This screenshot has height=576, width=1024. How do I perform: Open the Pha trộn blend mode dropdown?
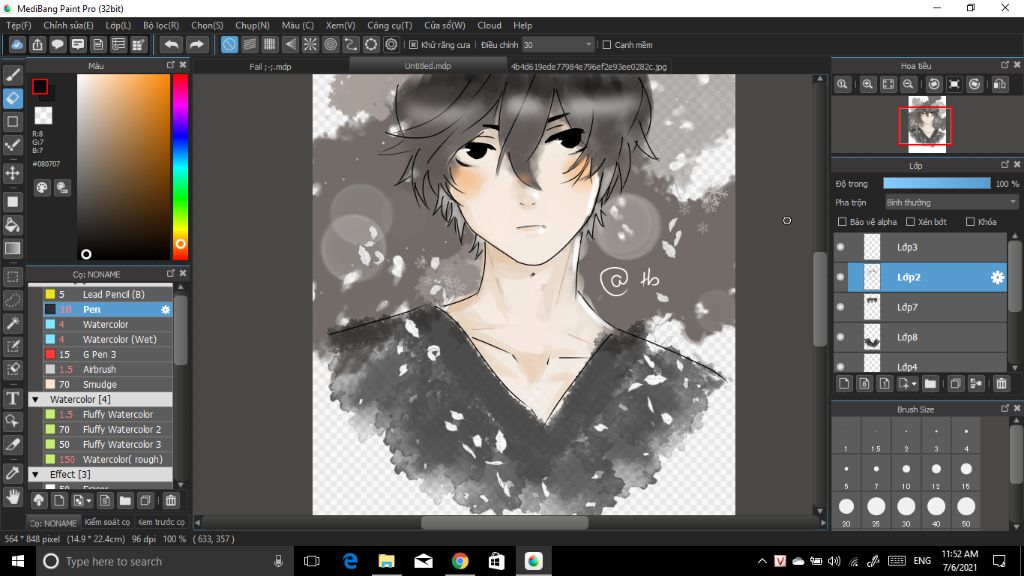tap(951, 202)
